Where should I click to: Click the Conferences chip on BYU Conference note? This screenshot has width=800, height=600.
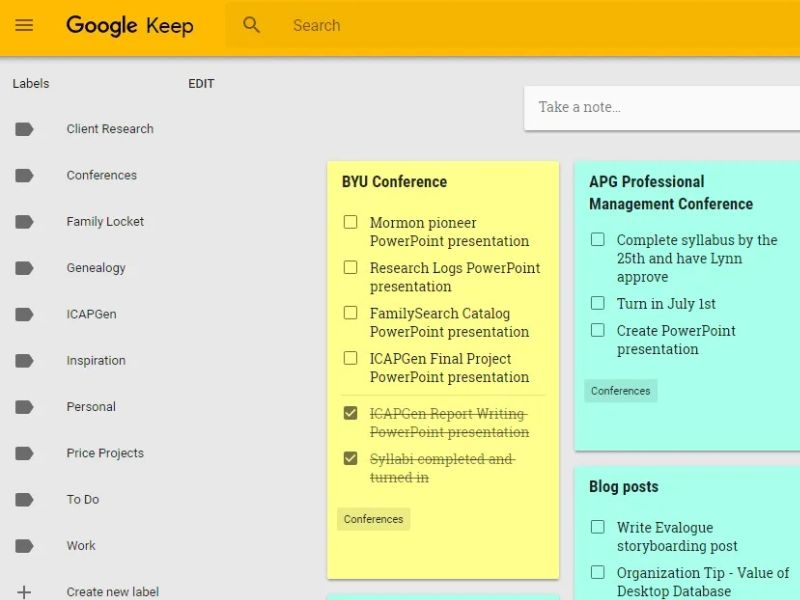pyautogui.click(x=373, y=519)
